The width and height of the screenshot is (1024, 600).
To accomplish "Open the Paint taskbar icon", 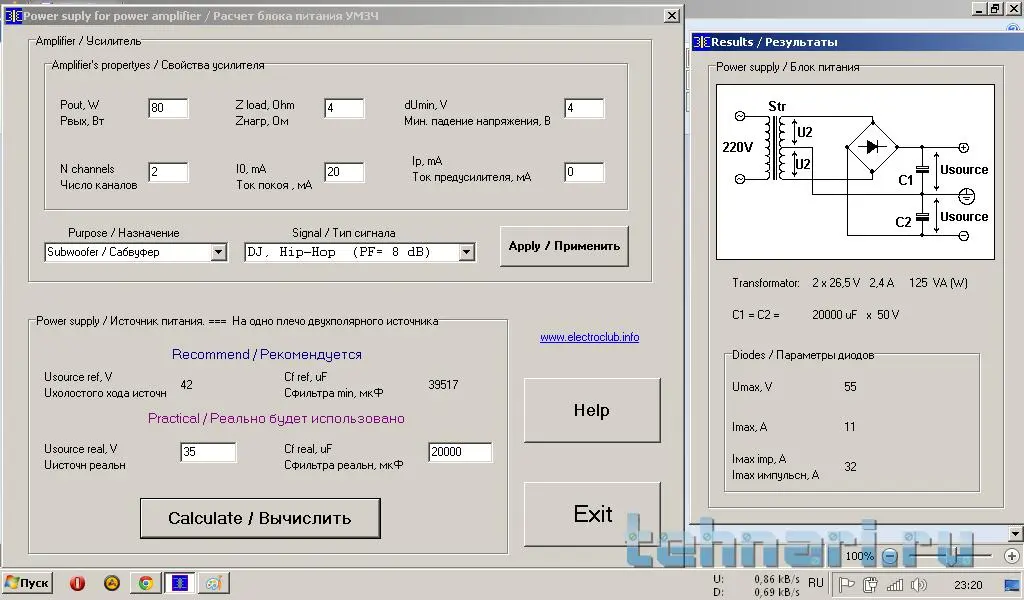I will [x=214, y=583].
